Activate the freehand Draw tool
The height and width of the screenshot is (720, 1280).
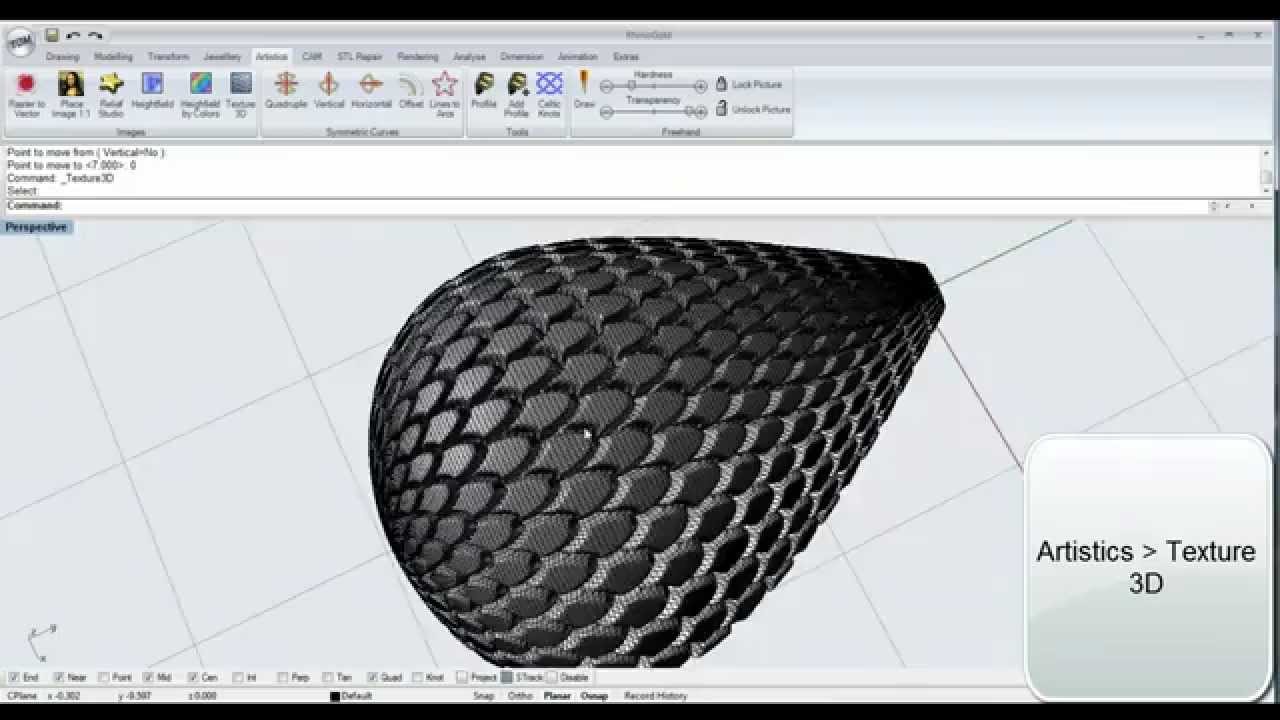pos(585,91)
